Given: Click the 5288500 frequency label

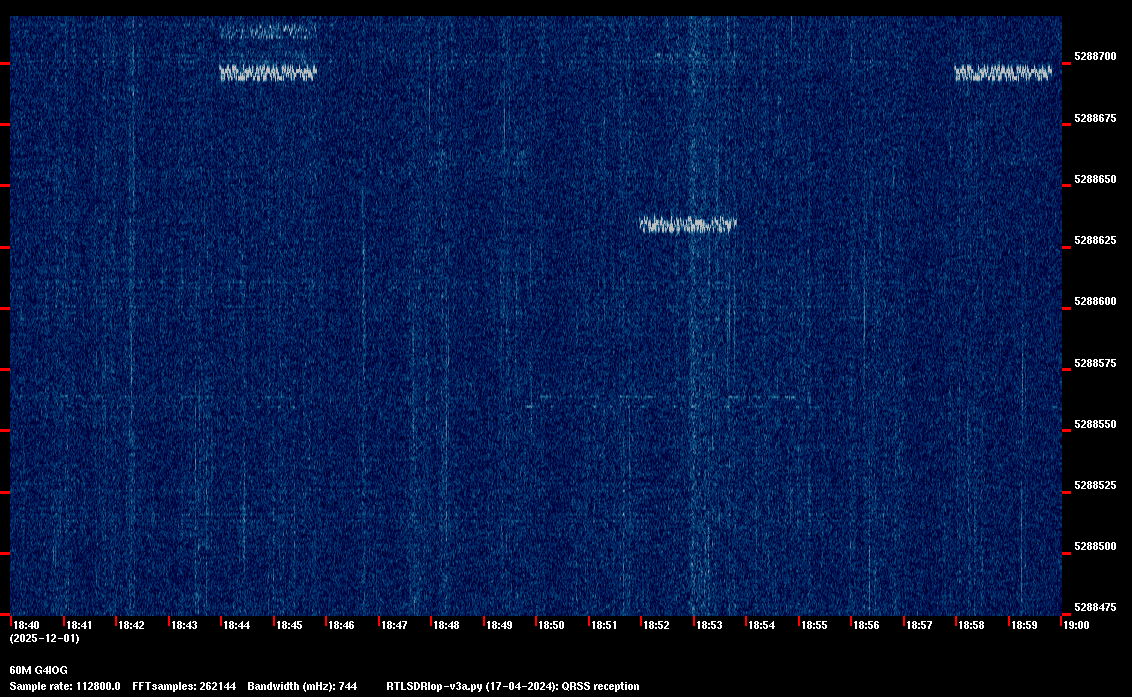Looking at the screenshot, I should coord(1095,546).
